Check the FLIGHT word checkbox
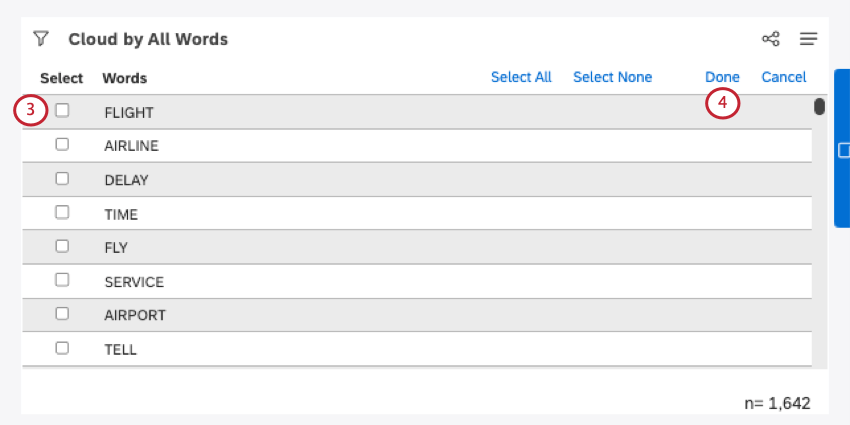This screenshot has width=850, height=425. 62,111
